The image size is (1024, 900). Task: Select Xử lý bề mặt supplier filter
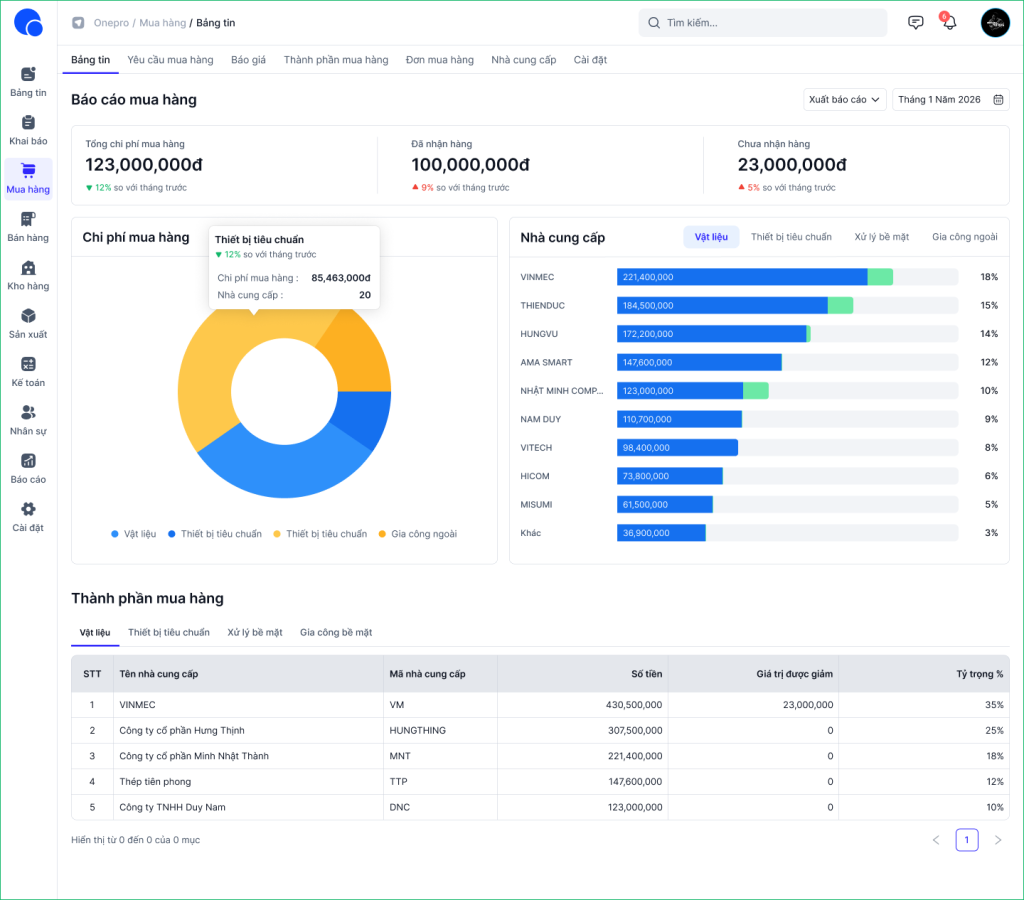coord(881,237)
